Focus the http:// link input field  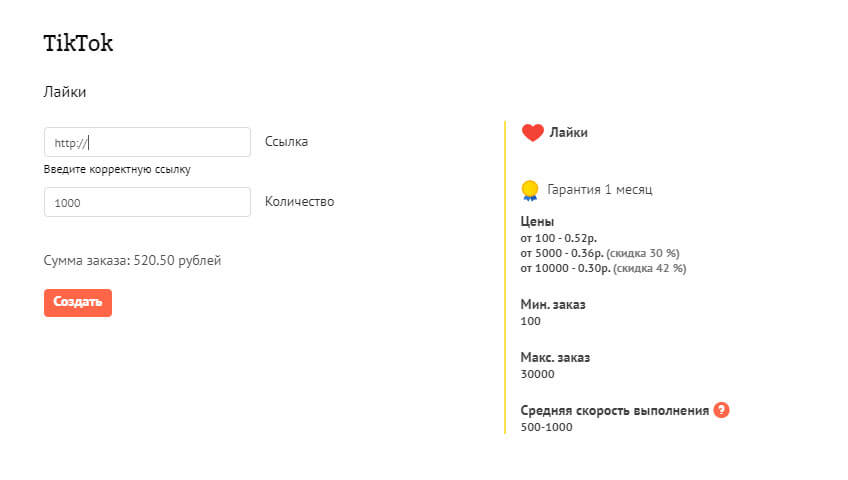(147, 142)
